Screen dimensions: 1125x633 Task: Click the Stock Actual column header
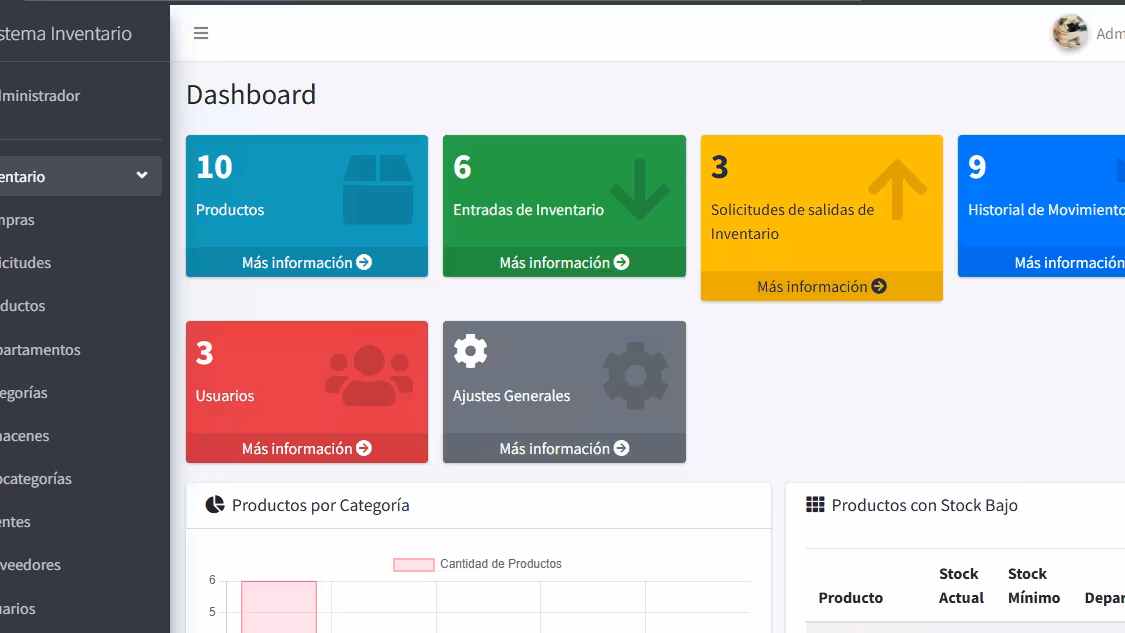coord(961,586)
